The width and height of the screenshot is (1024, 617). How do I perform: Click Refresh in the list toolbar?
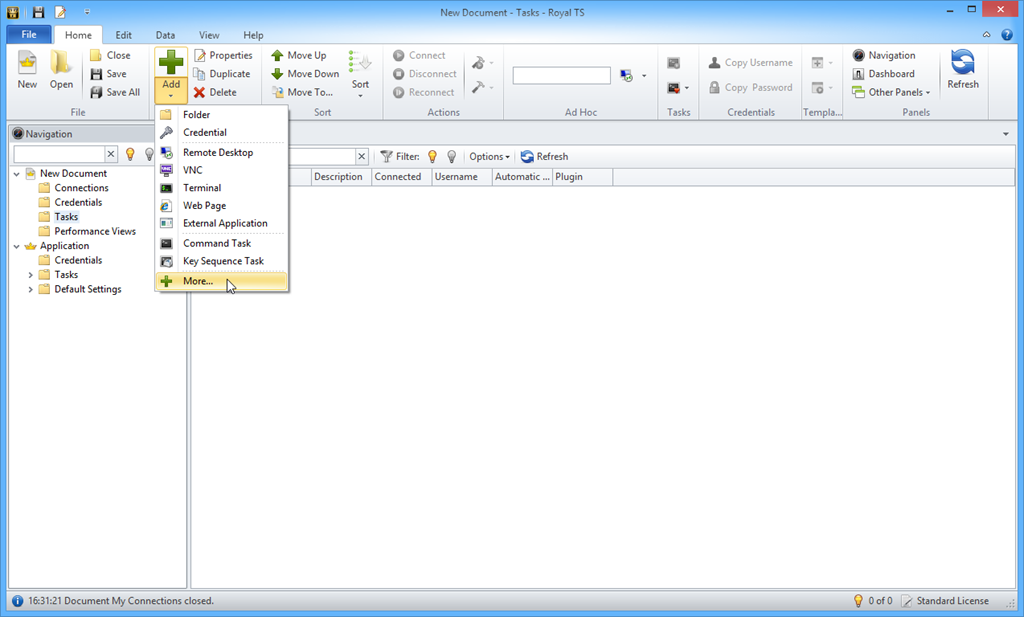point(544,157)
